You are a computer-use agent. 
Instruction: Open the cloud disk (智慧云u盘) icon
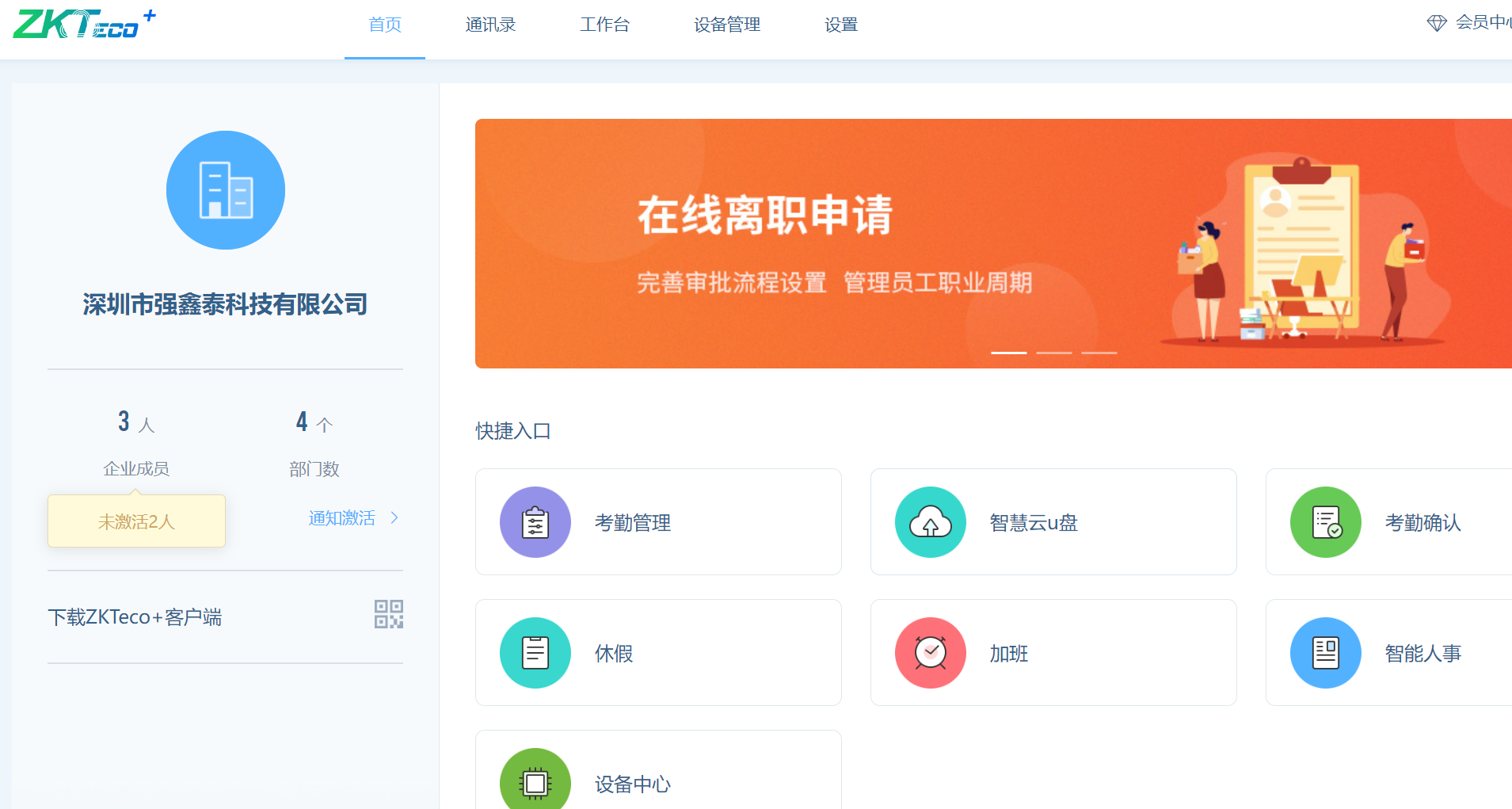[930, 522]
